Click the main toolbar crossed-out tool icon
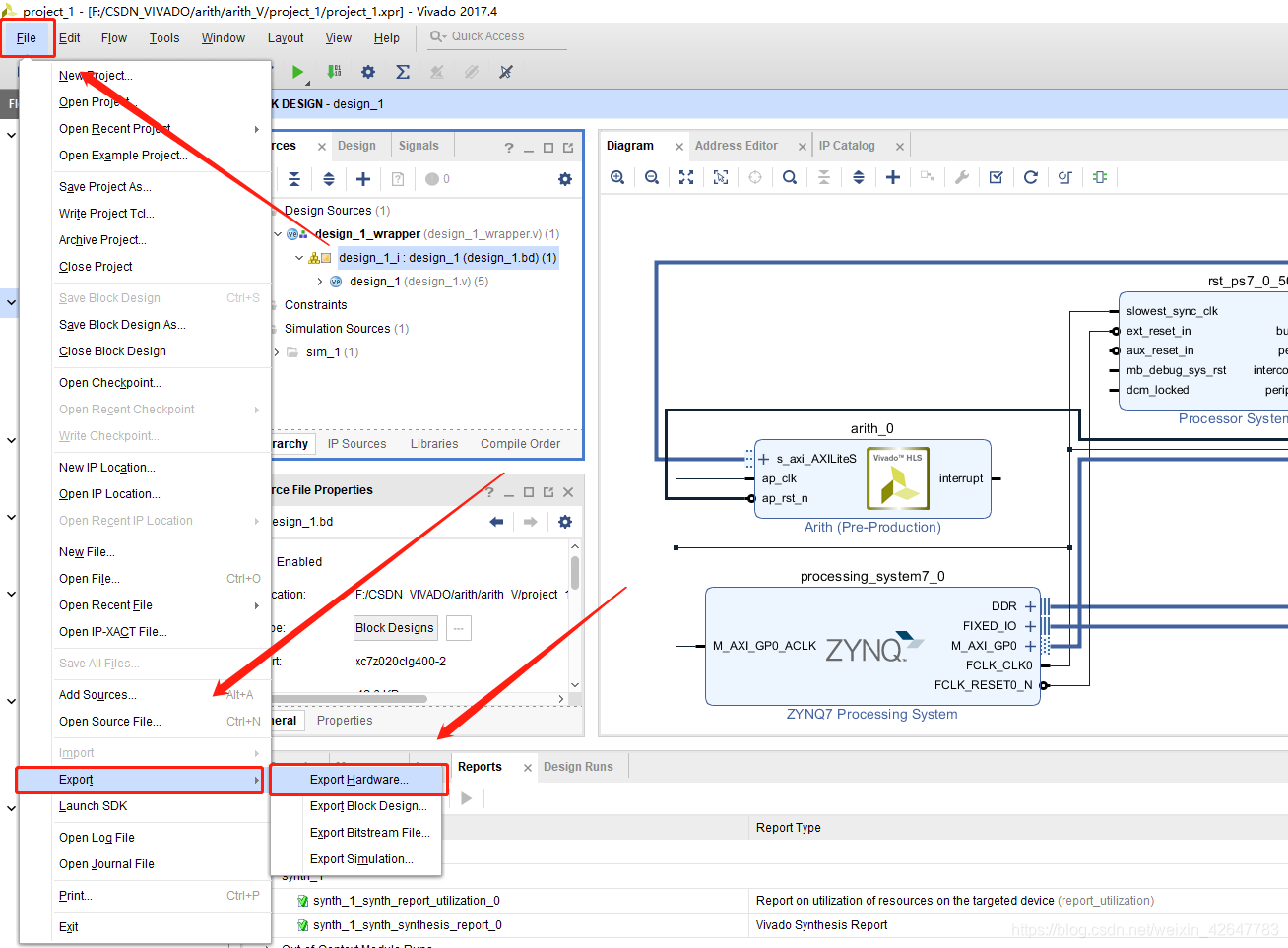This screenshot has width=1288, height=948. 506,72
